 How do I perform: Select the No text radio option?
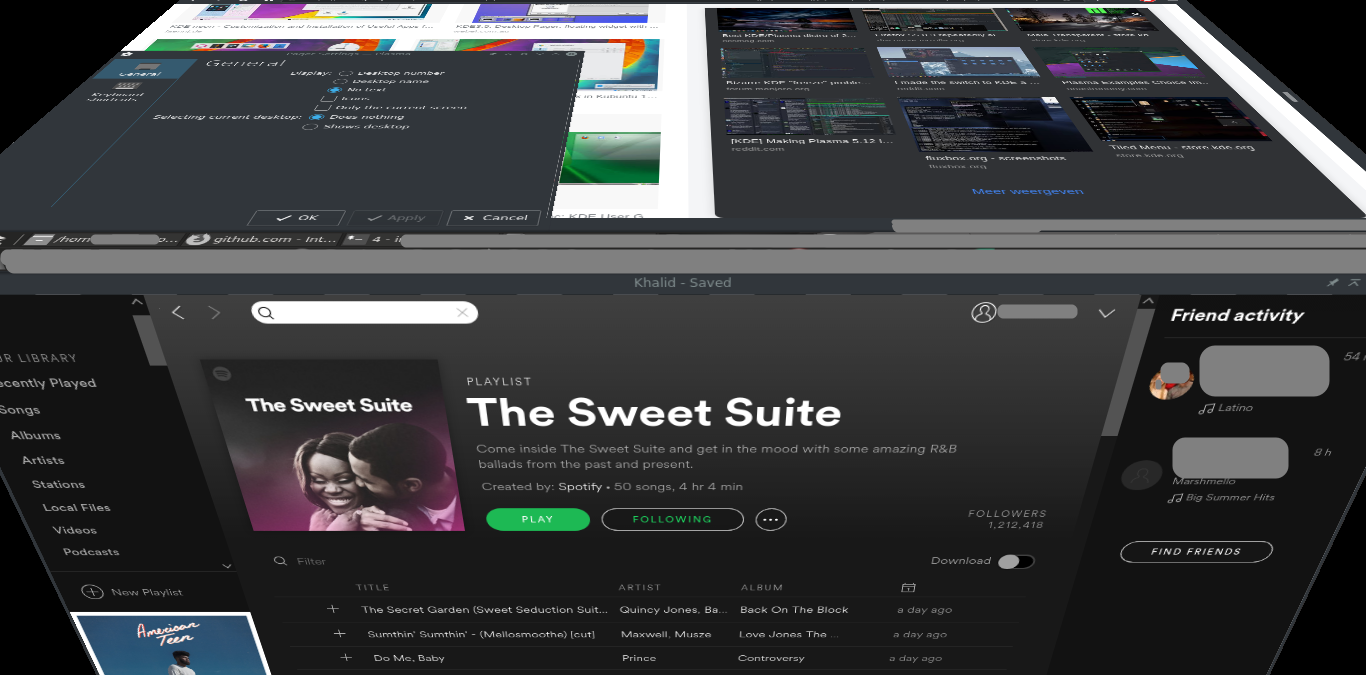coord(335,90)
